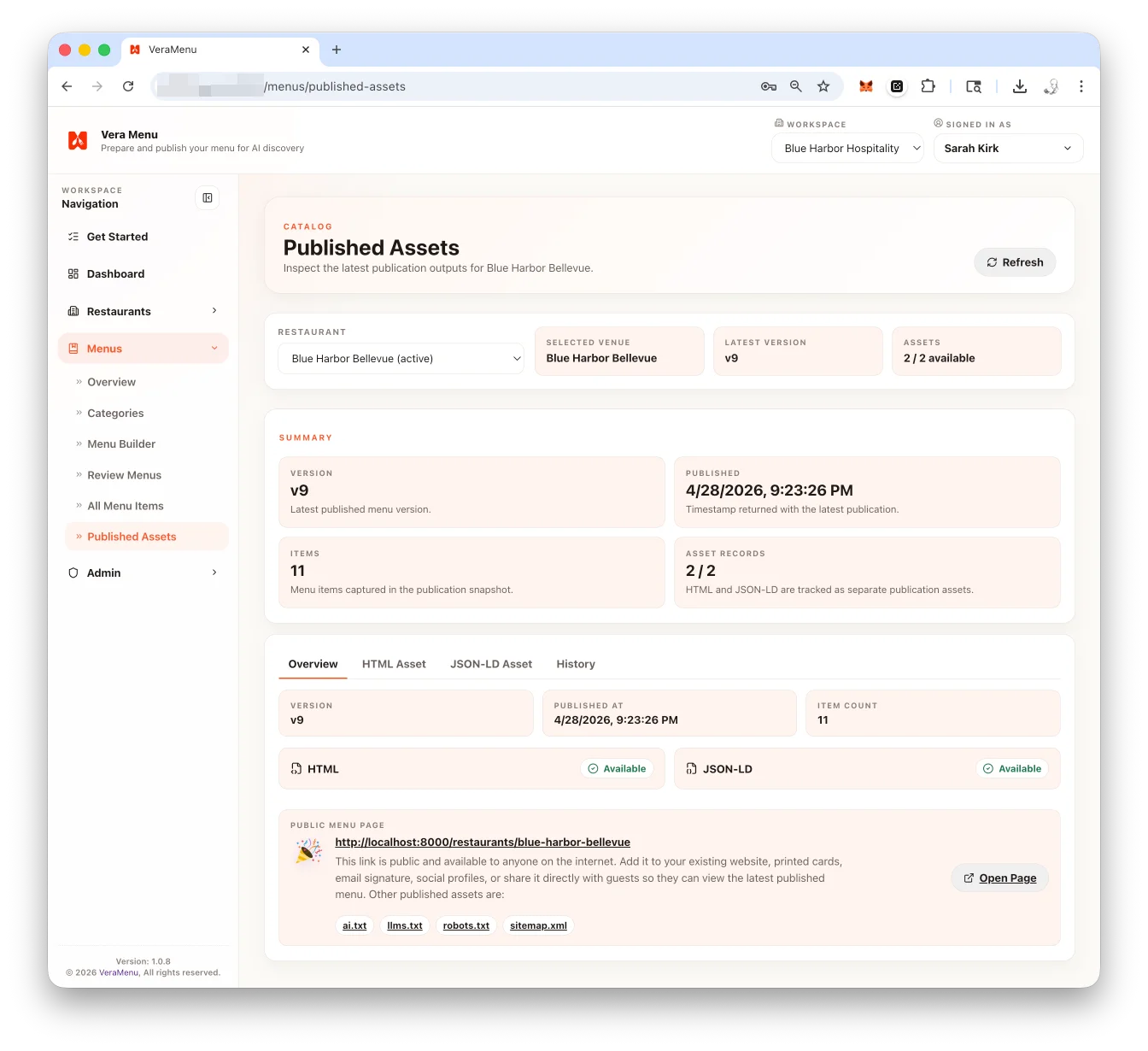Click the browser back arrow

(x=67, y=86)
